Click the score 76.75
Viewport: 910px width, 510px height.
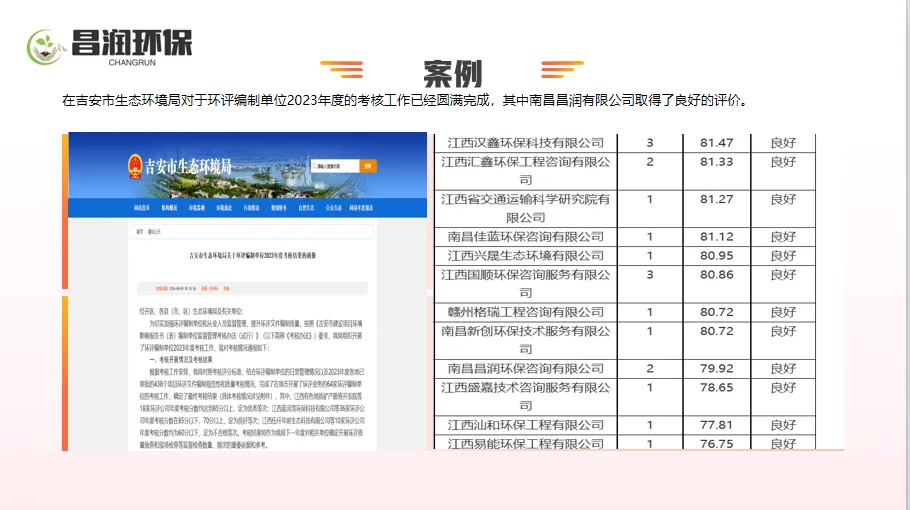pos(716,444)
